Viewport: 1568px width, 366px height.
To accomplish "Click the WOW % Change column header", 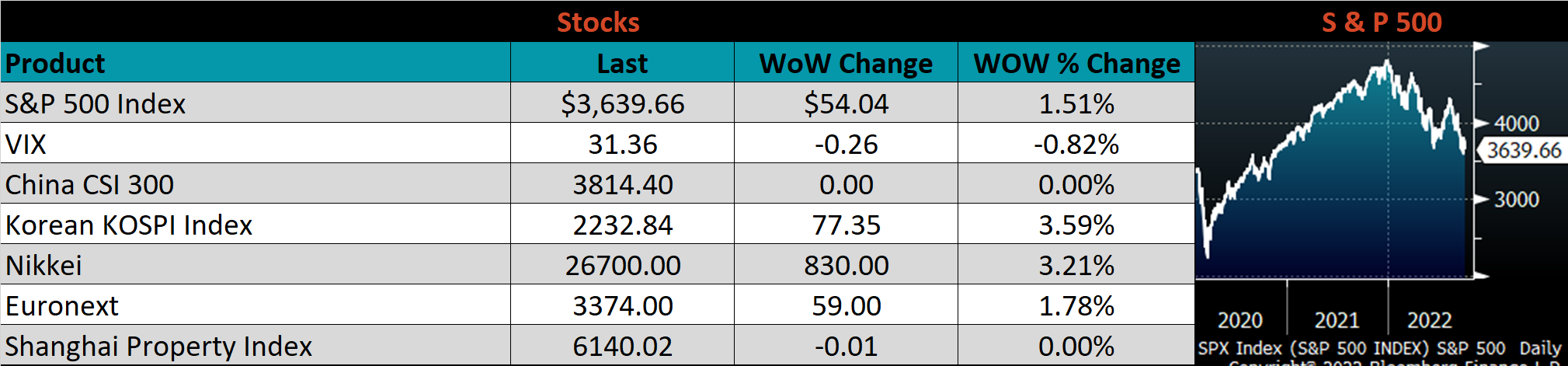I will (1076, 63).
